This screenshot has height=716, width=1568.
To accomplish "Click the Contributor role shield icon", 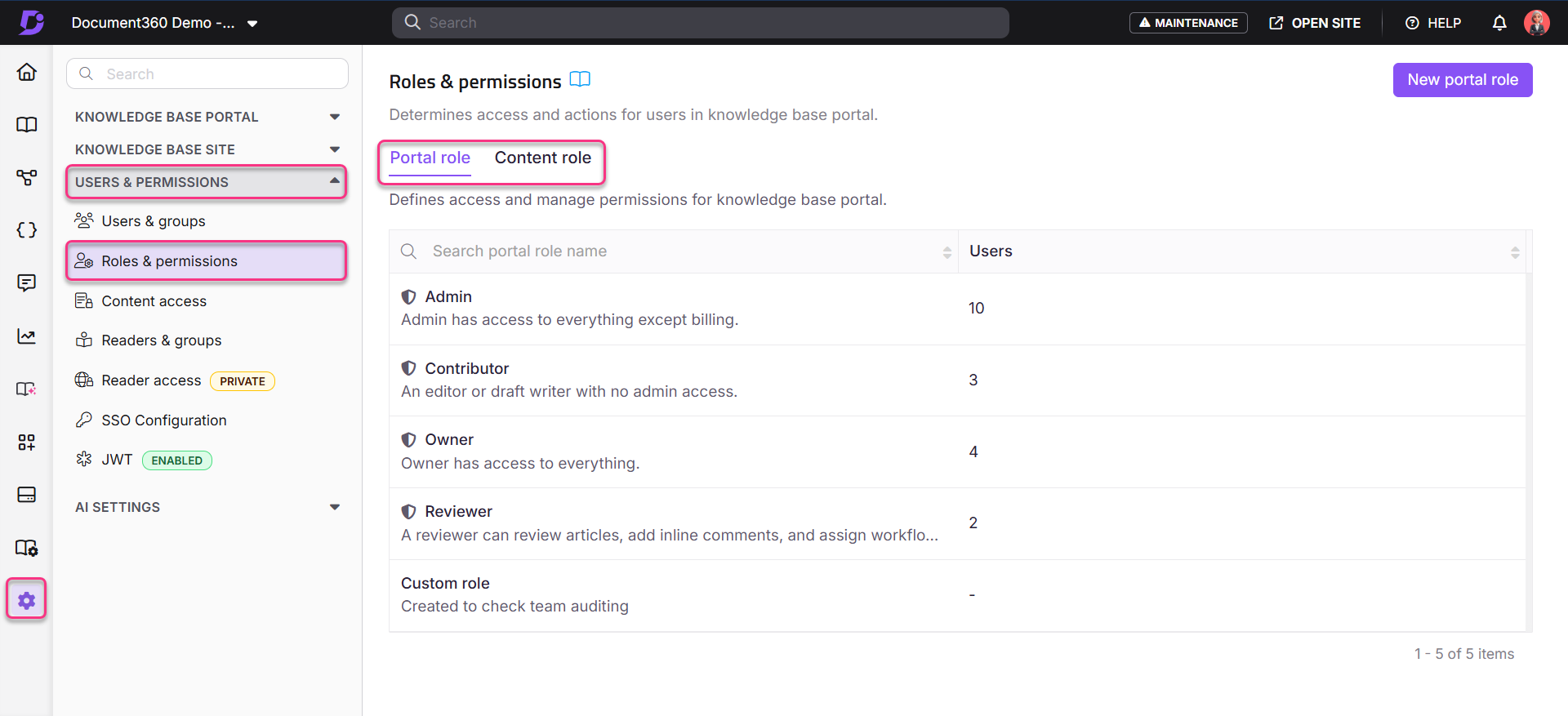I will [409, 369].
